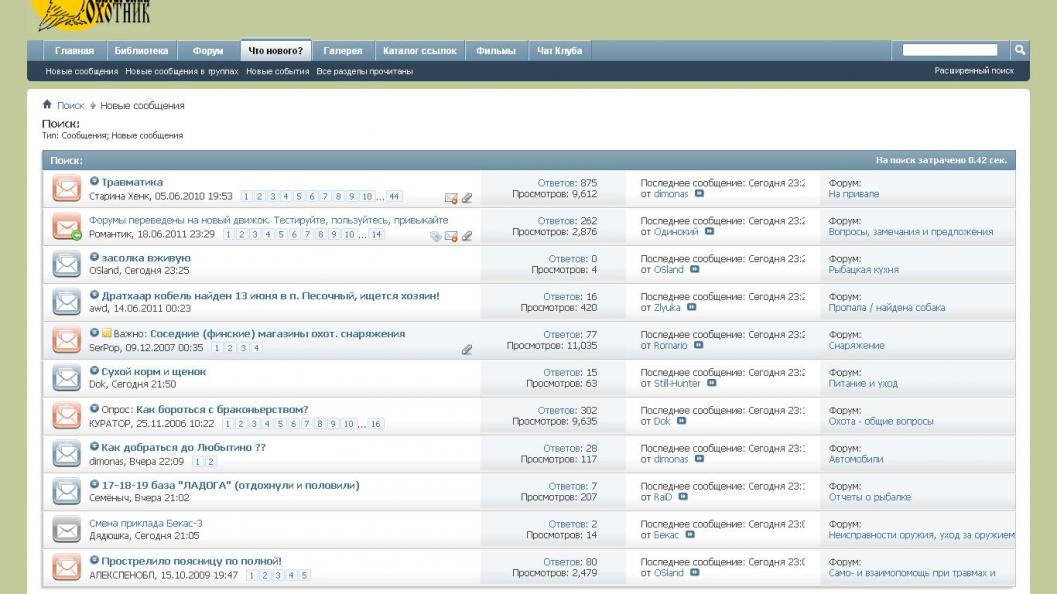Click the search magnifier icon
Viewport: 1057px width, 594px height.
tap(1020, 50)
